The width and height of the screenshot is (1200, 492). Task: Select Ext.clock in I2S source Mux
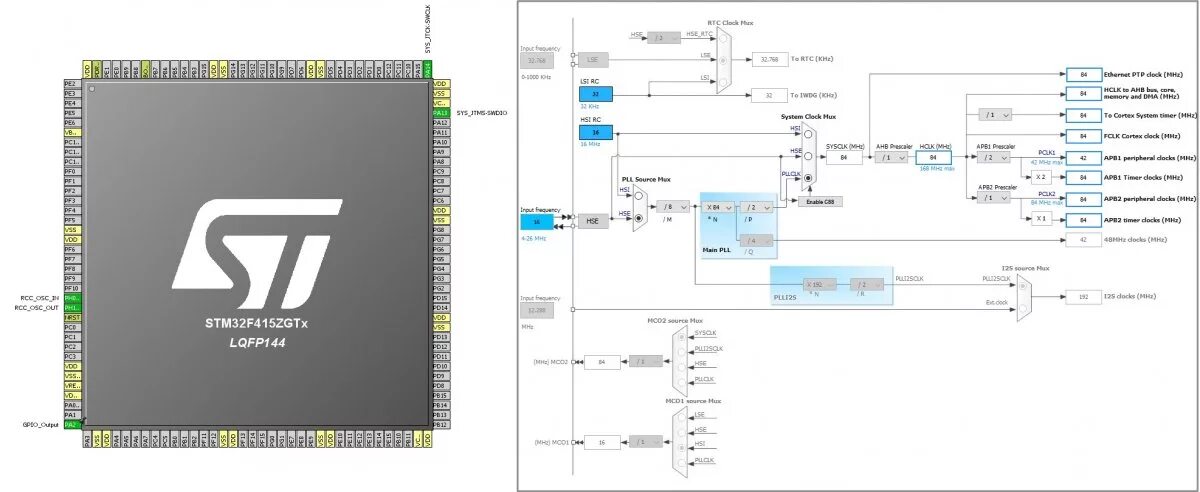(1023, 306)
